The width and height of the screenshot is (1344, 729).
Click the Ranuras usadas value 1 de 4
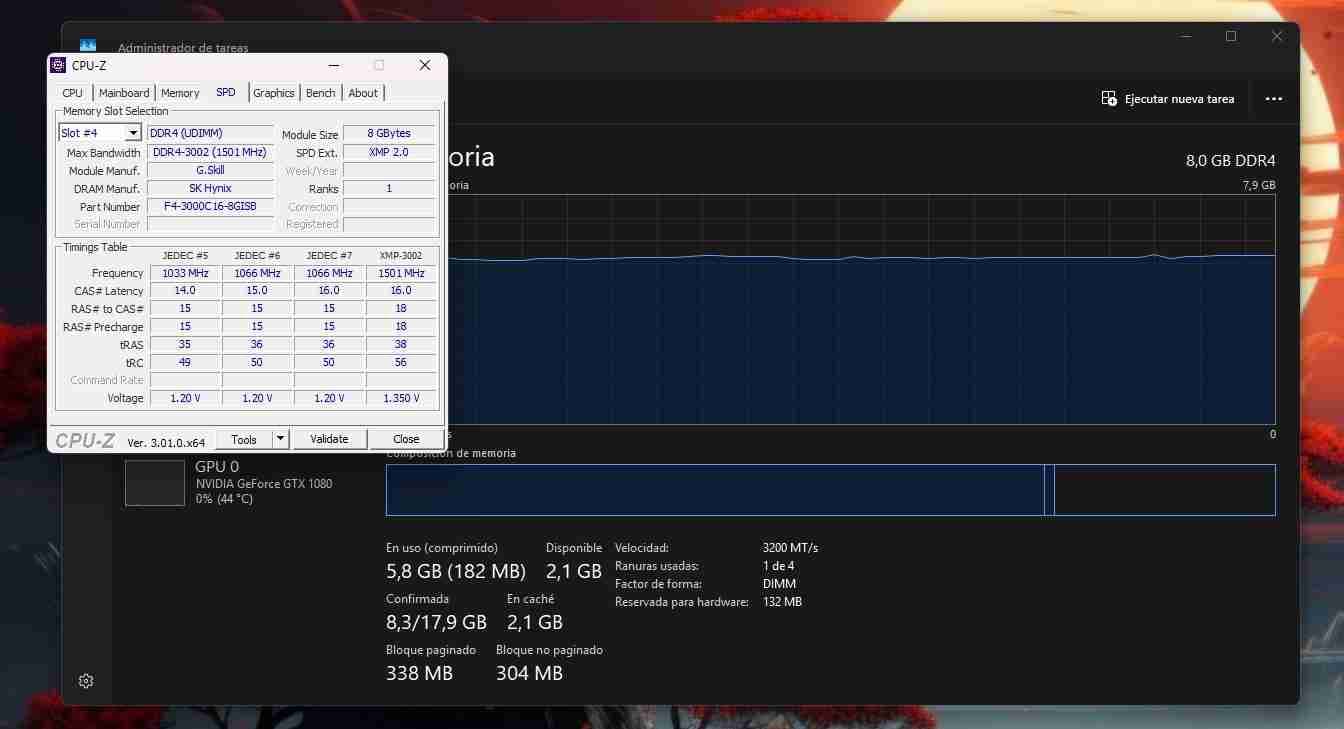click(x=780, y=566)
